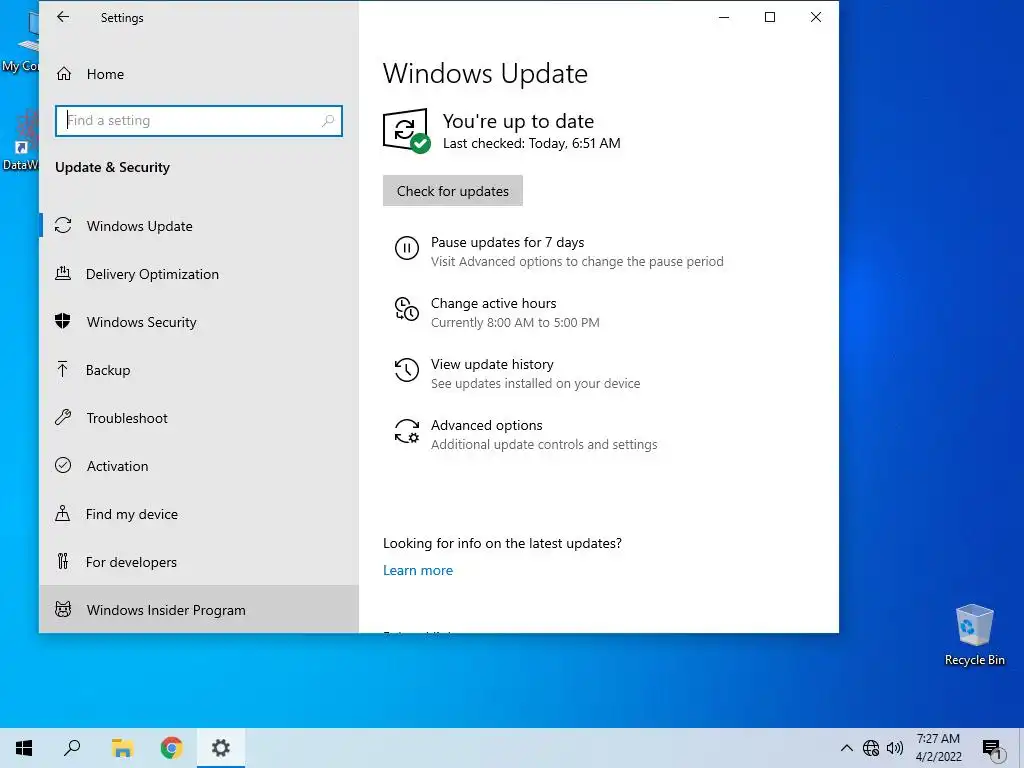Click the 'Windows Update' page title
Viewport: 1024px width, 768px height.
485,73
